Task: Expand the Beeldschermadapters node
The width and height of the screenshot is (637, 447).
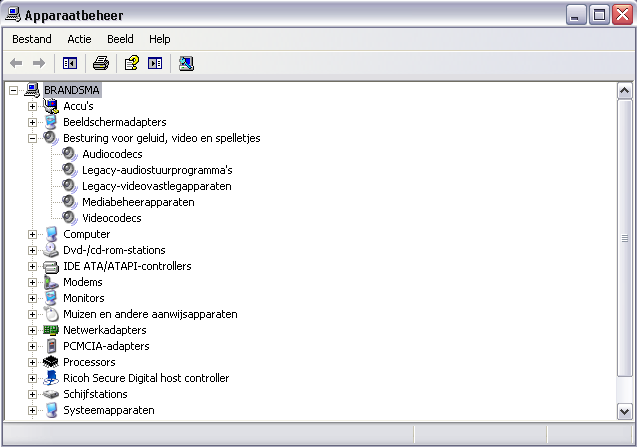Action: pyautogui.click(x=32, y=122)
